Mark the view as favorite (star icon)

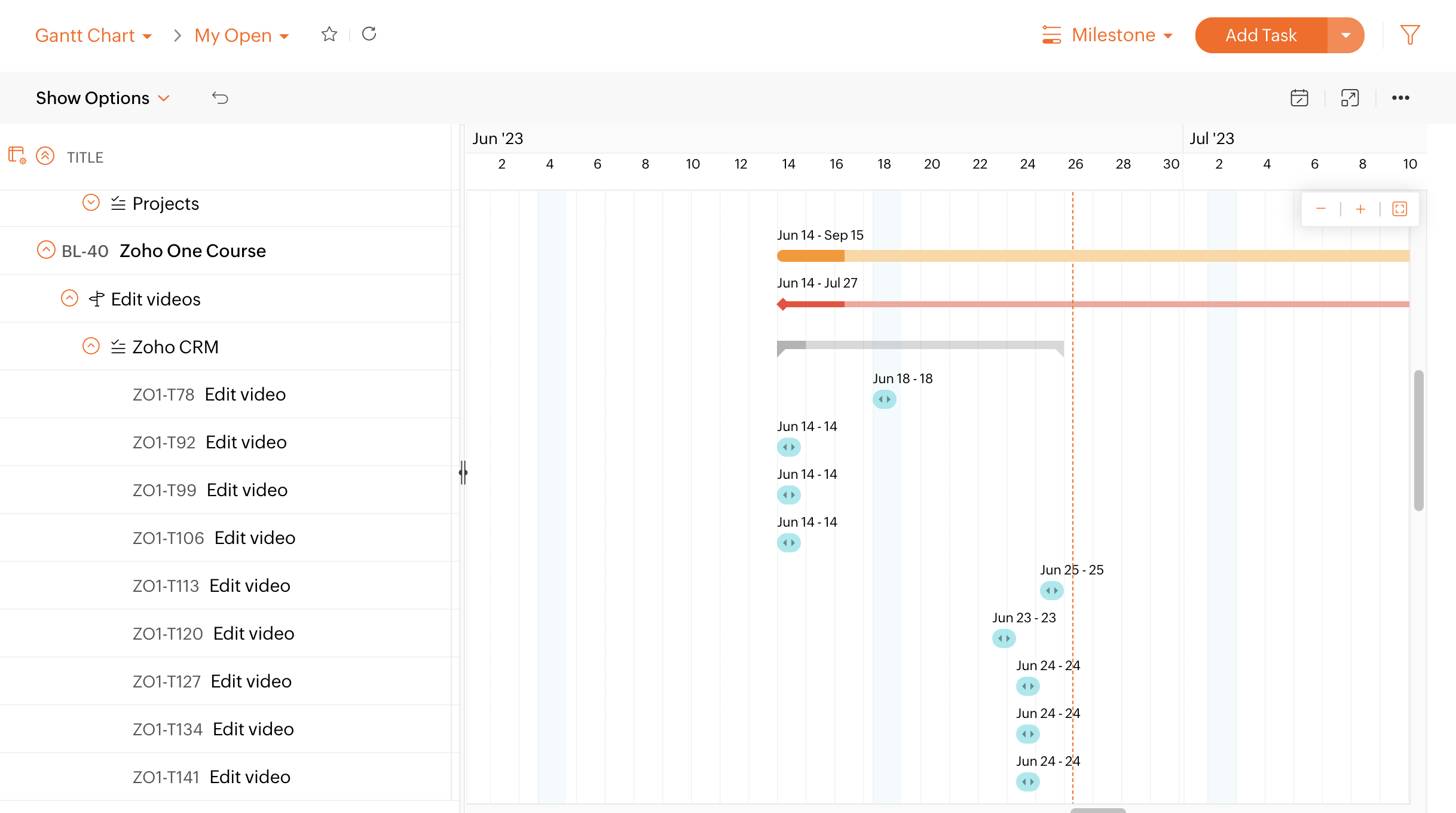329,34
